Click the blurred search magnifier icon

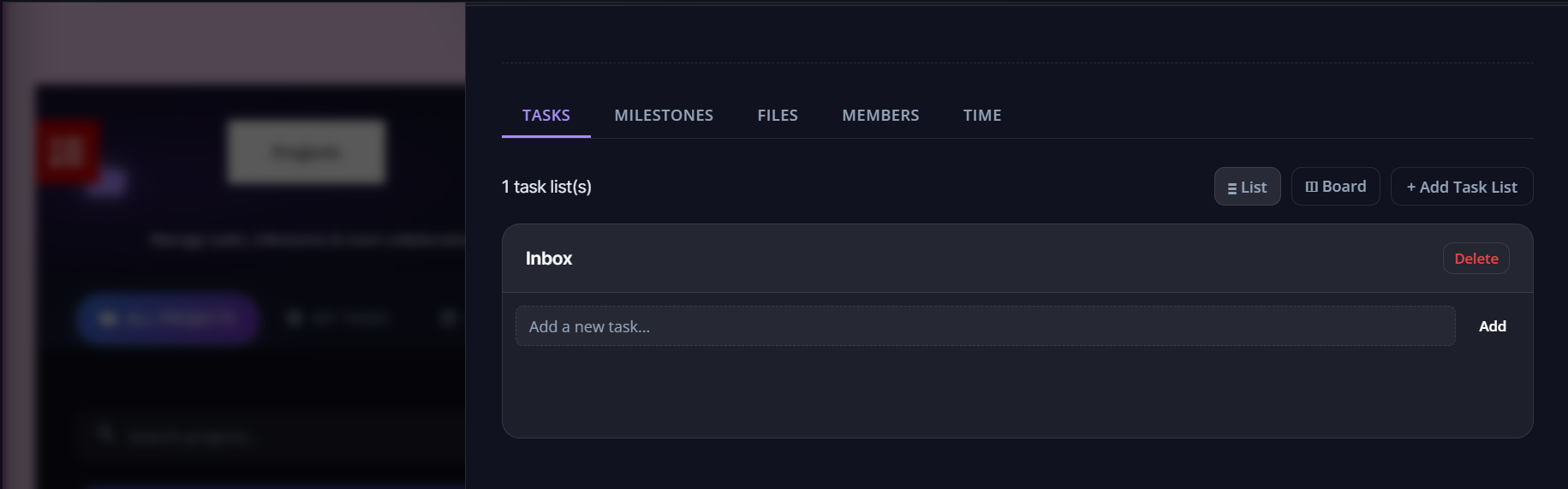click(106, 435)
